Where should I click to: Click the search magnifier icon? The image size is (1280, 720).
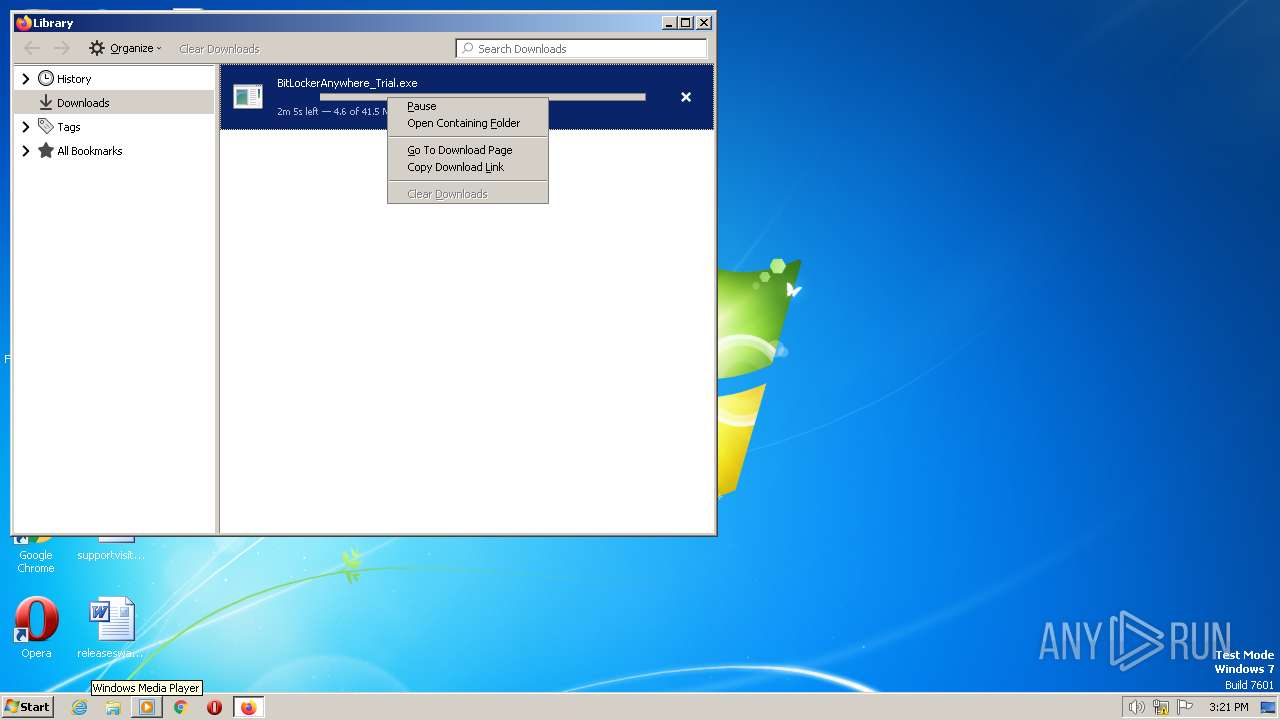coord(467,48)
